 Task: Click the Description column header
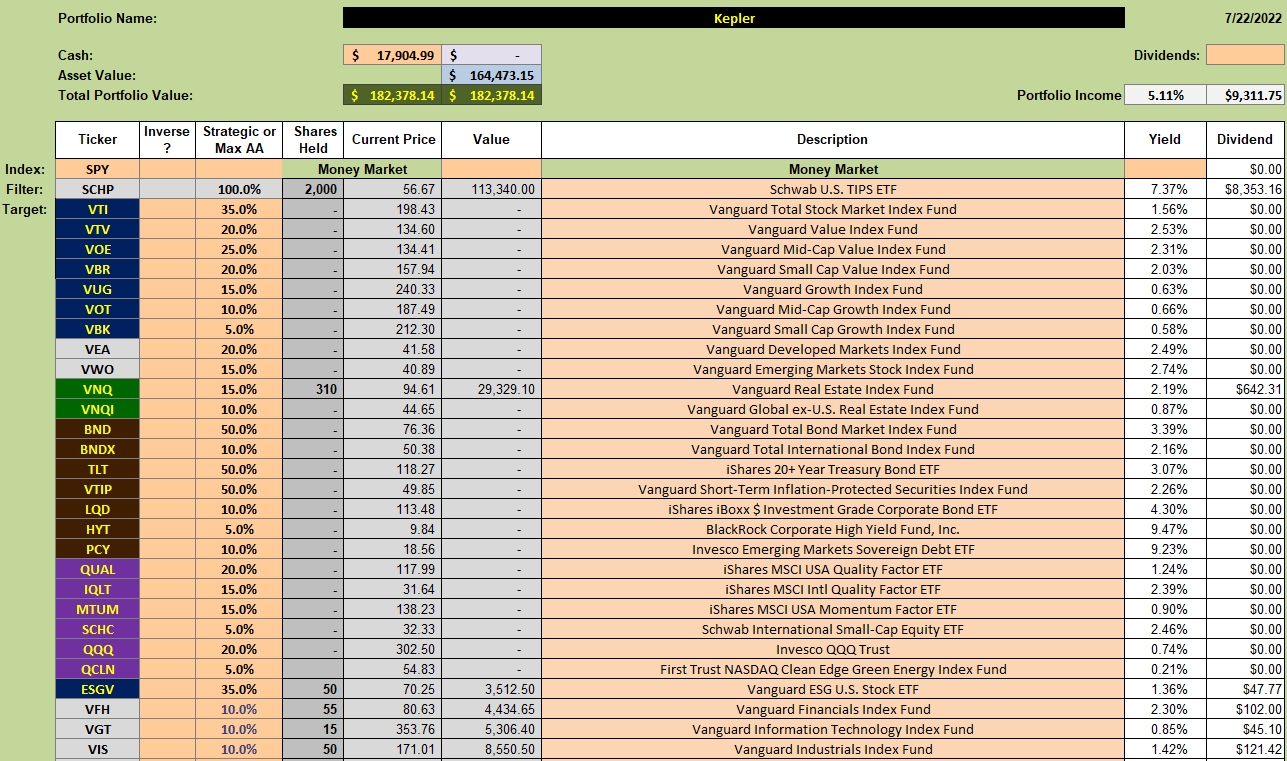click(x=832, y=140)
